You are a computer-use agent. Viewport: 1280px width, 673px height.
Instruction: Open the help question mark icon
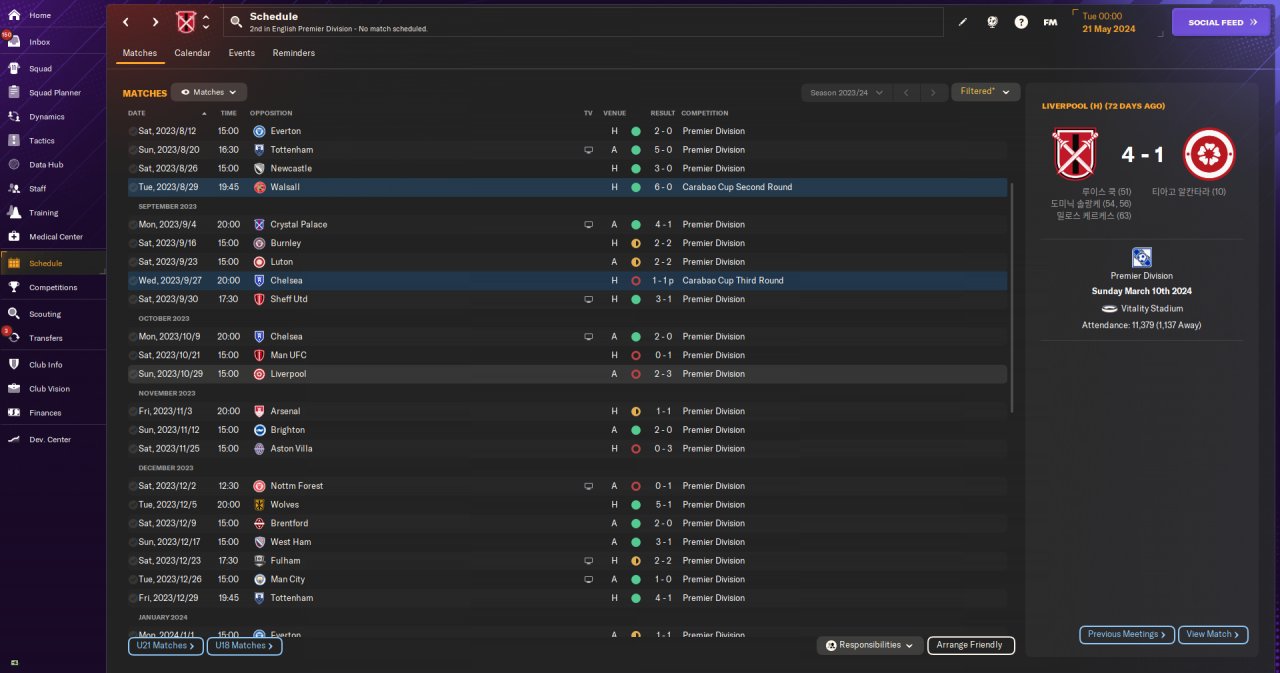click(1021, 21)
